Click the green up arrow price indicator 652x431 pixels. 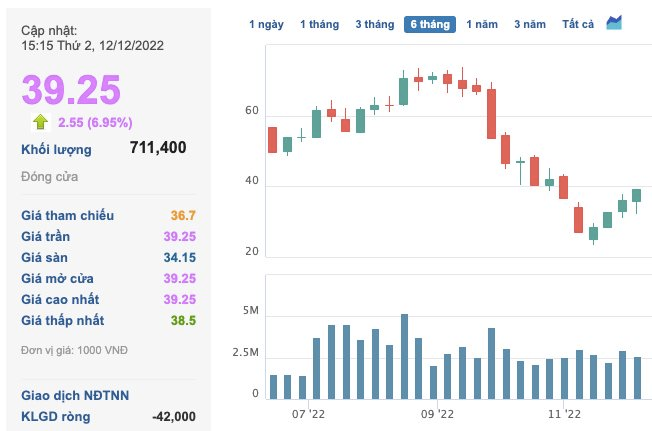[x=40, y=122]
